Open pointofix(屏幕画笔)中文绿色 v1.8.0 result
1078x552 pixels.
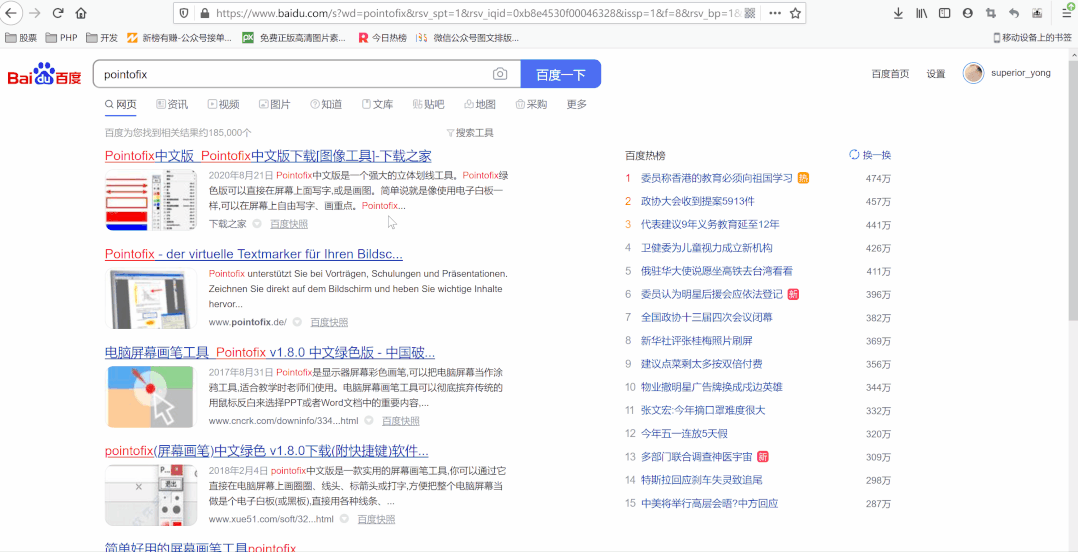click(x=267, y=452)
